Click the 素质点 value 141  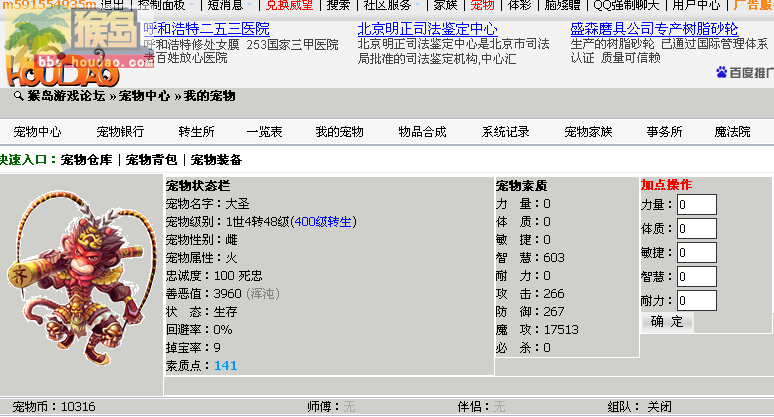tap(226, 366)
